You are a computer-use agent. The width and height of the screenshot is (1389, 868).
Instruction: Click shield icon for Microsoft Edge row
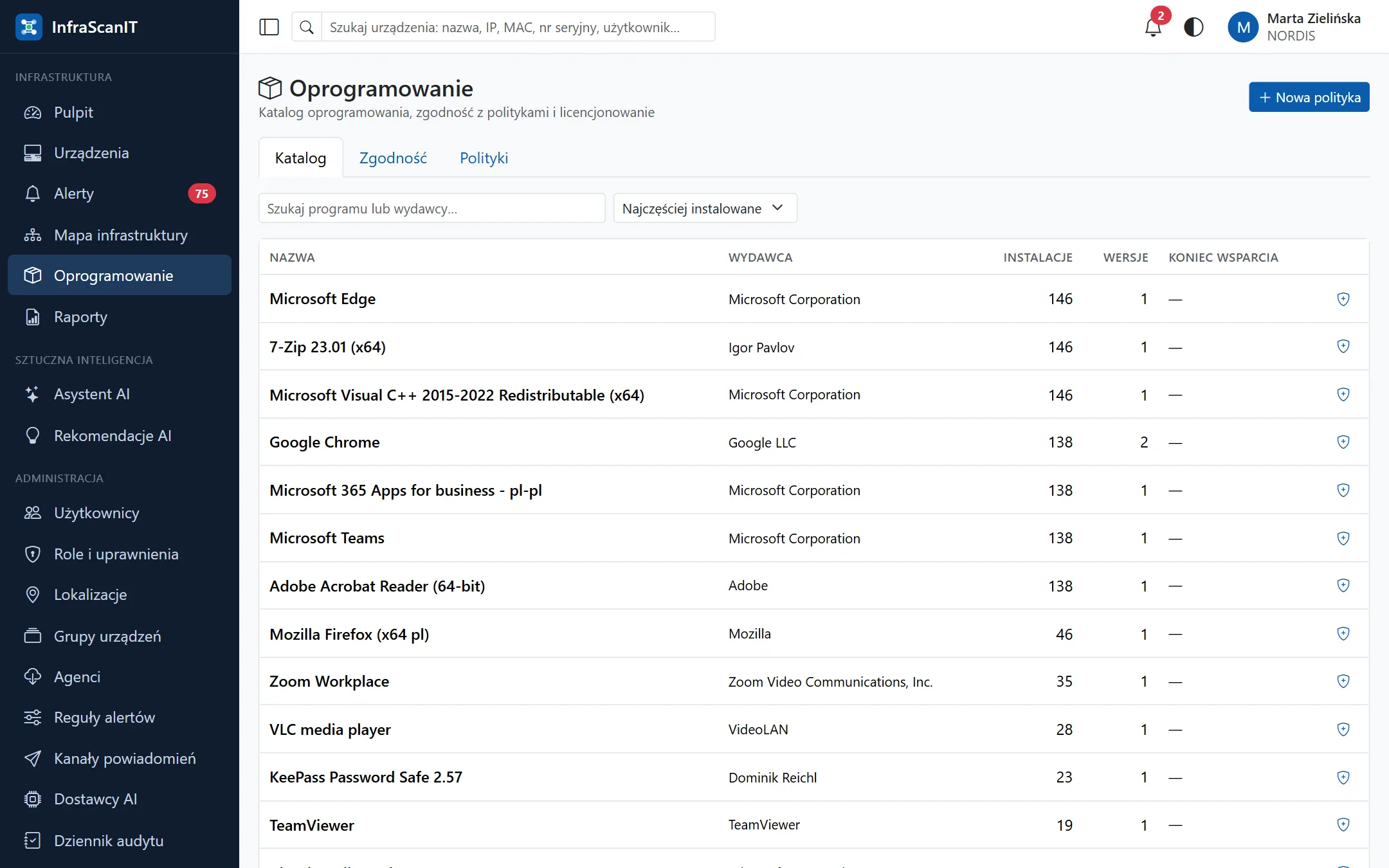[x=1343, y=299]
